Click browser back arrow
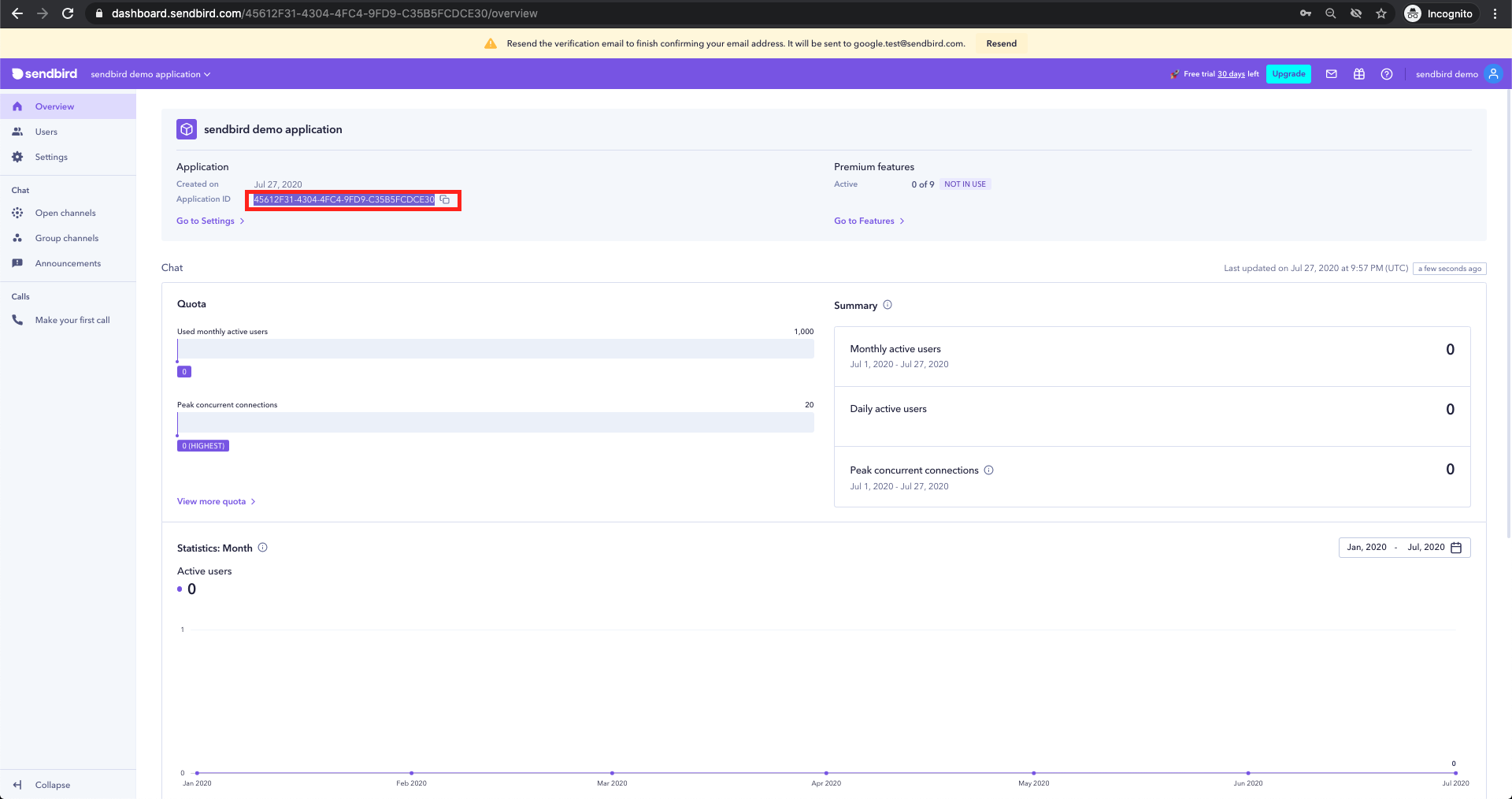Viewport: 1512px width, 799px height. [x=17, y=13]
